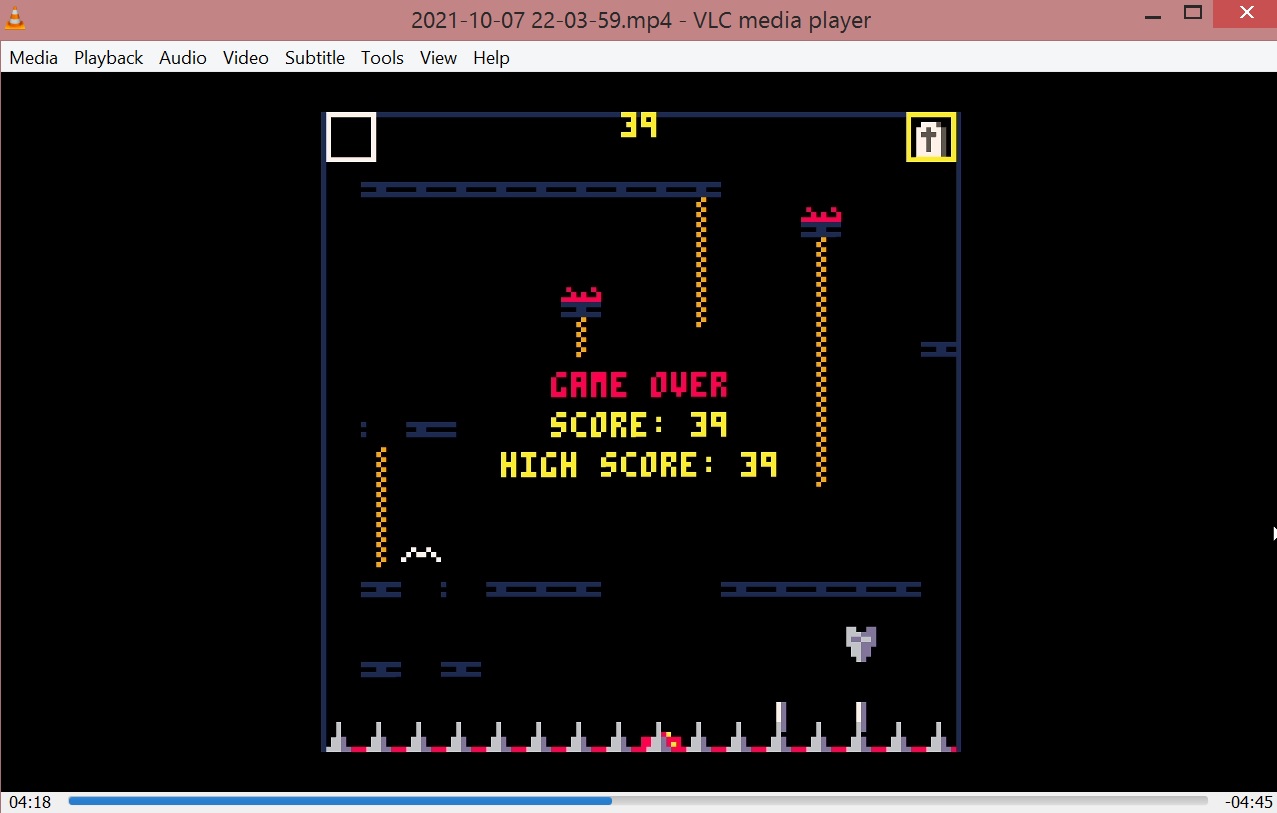The image size is (1277, 813).
Task: Click the white bat sprite above the platform
Action: click(421, 554)
